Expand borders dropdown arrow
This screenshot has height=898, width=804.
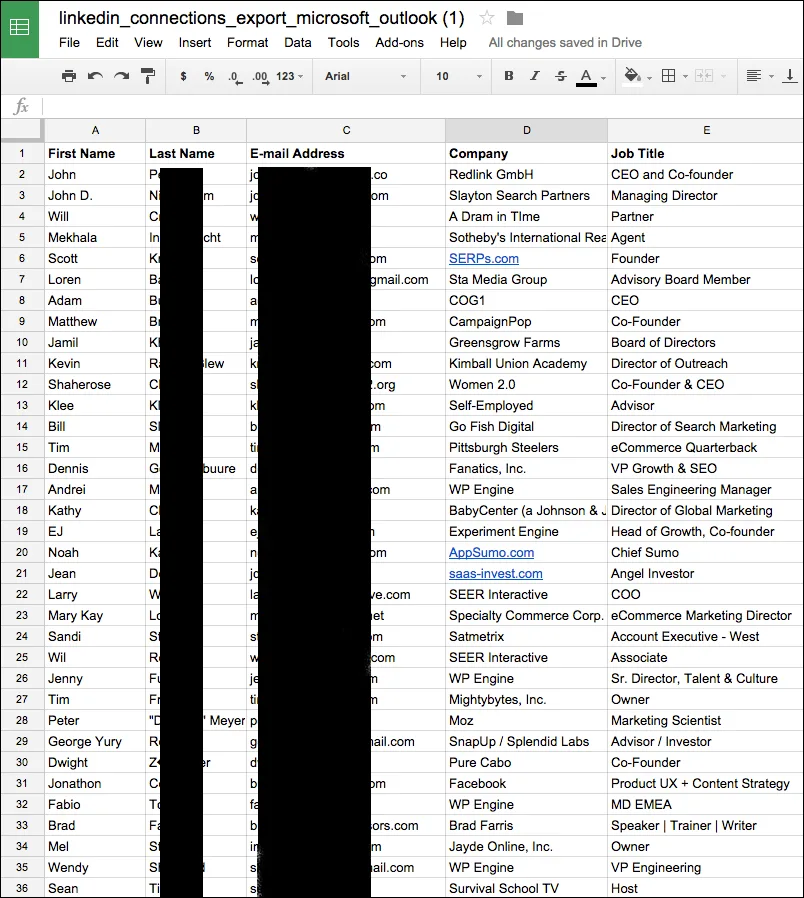pyautogui.click(x=685, y=77)
